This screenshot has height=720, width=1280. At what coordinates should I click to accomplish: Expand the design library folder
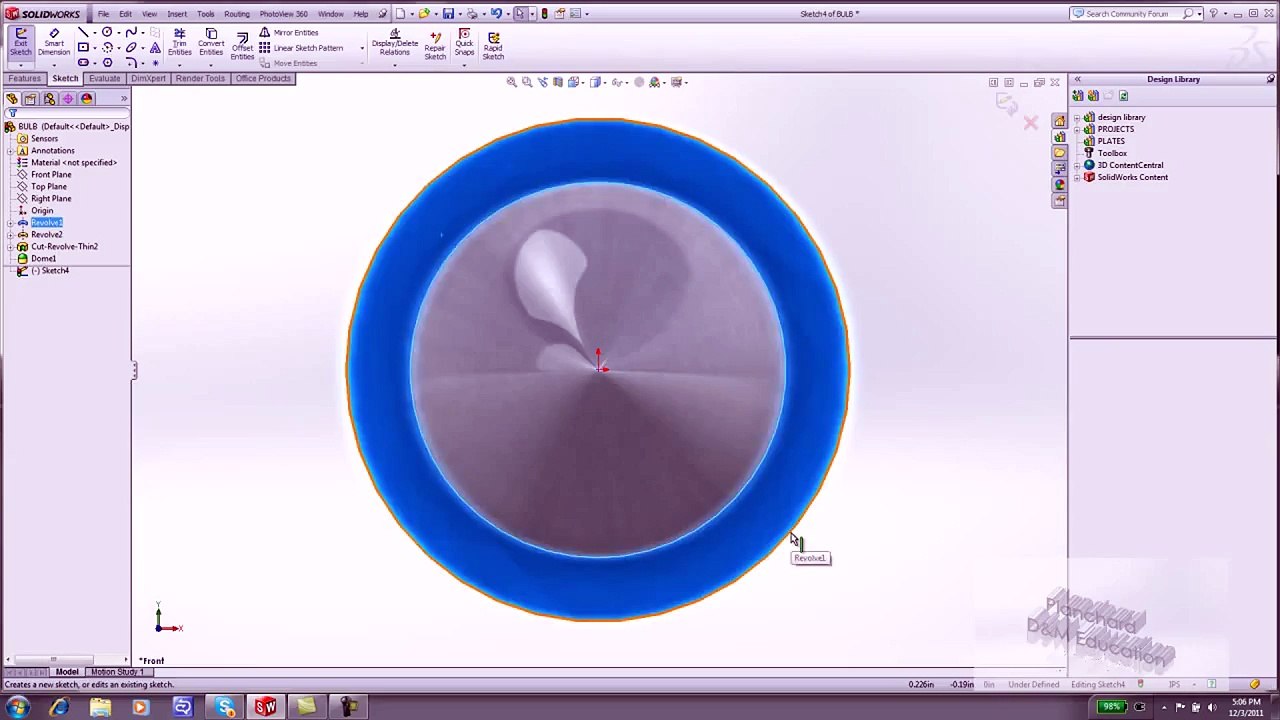(x=1077, y=117)
